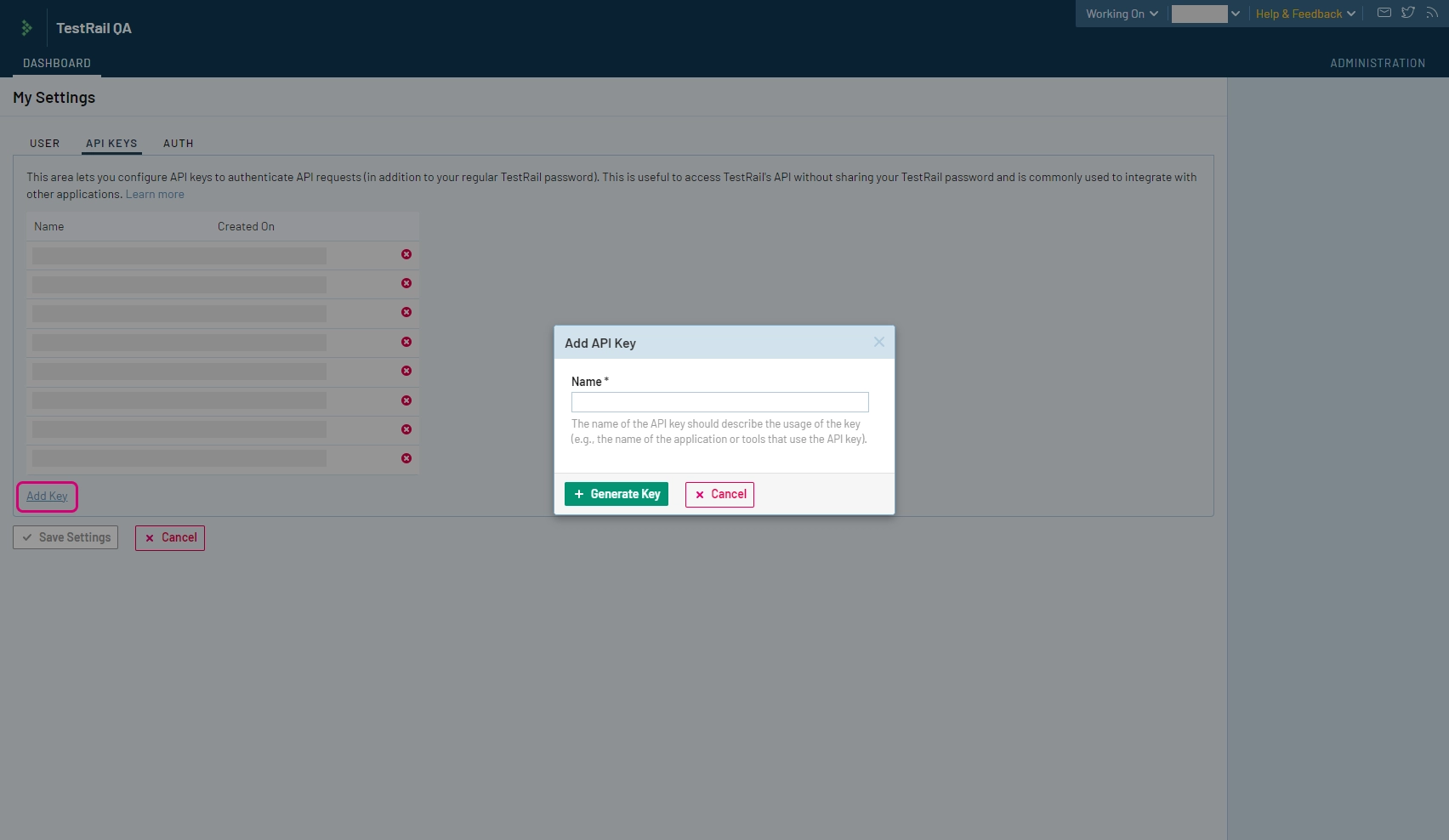Close the Add API Key dialog
1449x840 pixels.
(878, 342)
